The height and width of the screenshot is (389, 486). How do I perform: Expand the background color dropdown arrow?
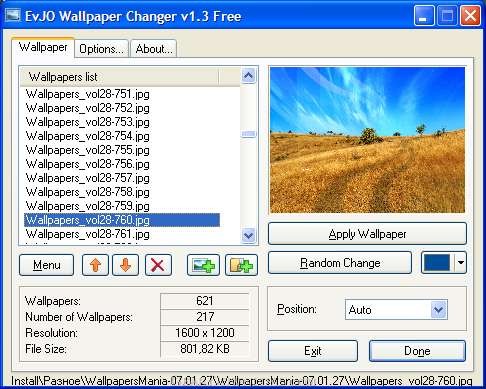(461, 263)
